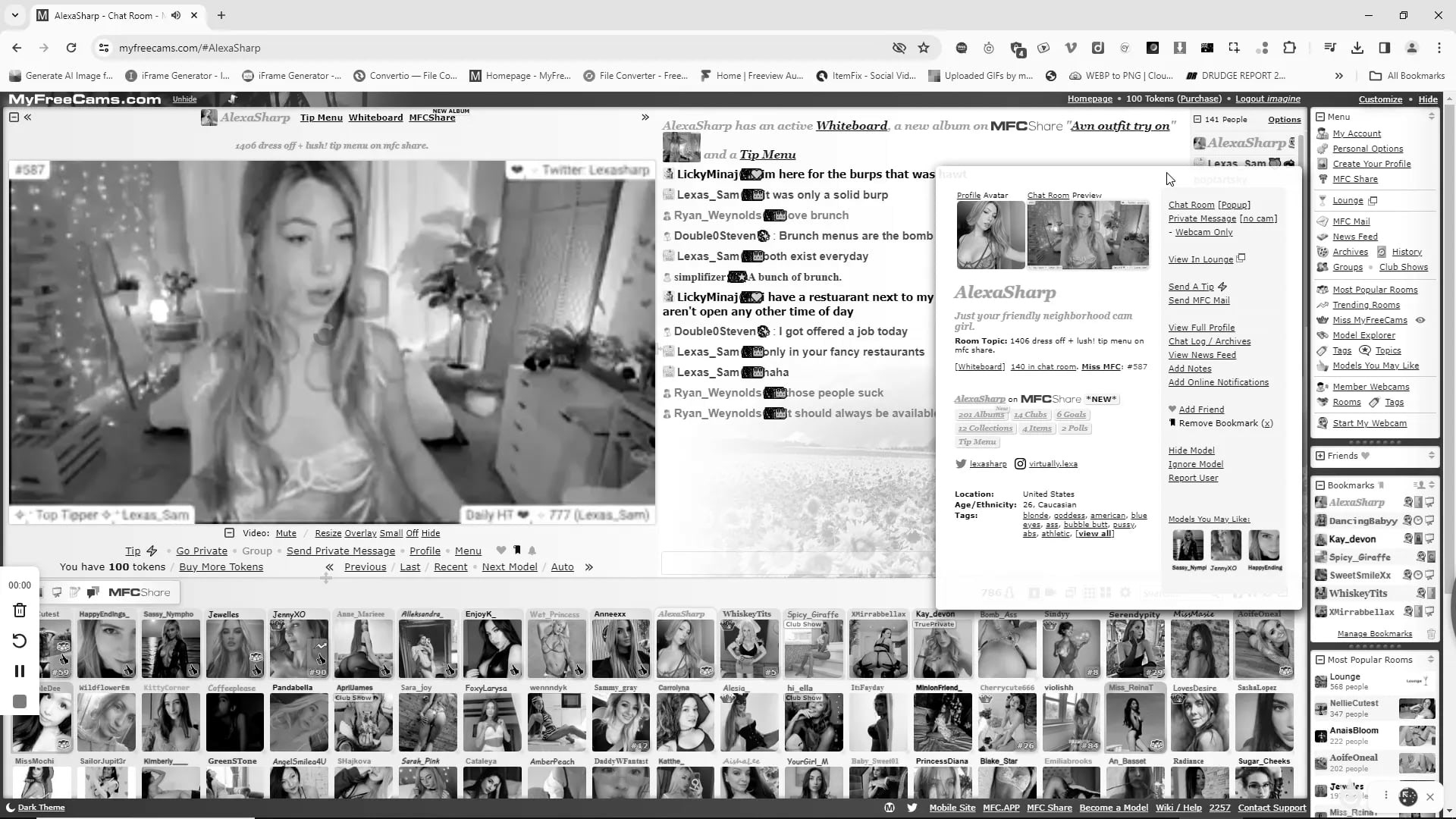
Task: Click the Twitter bird icon in footer
Action: click(x=912, y=808)
